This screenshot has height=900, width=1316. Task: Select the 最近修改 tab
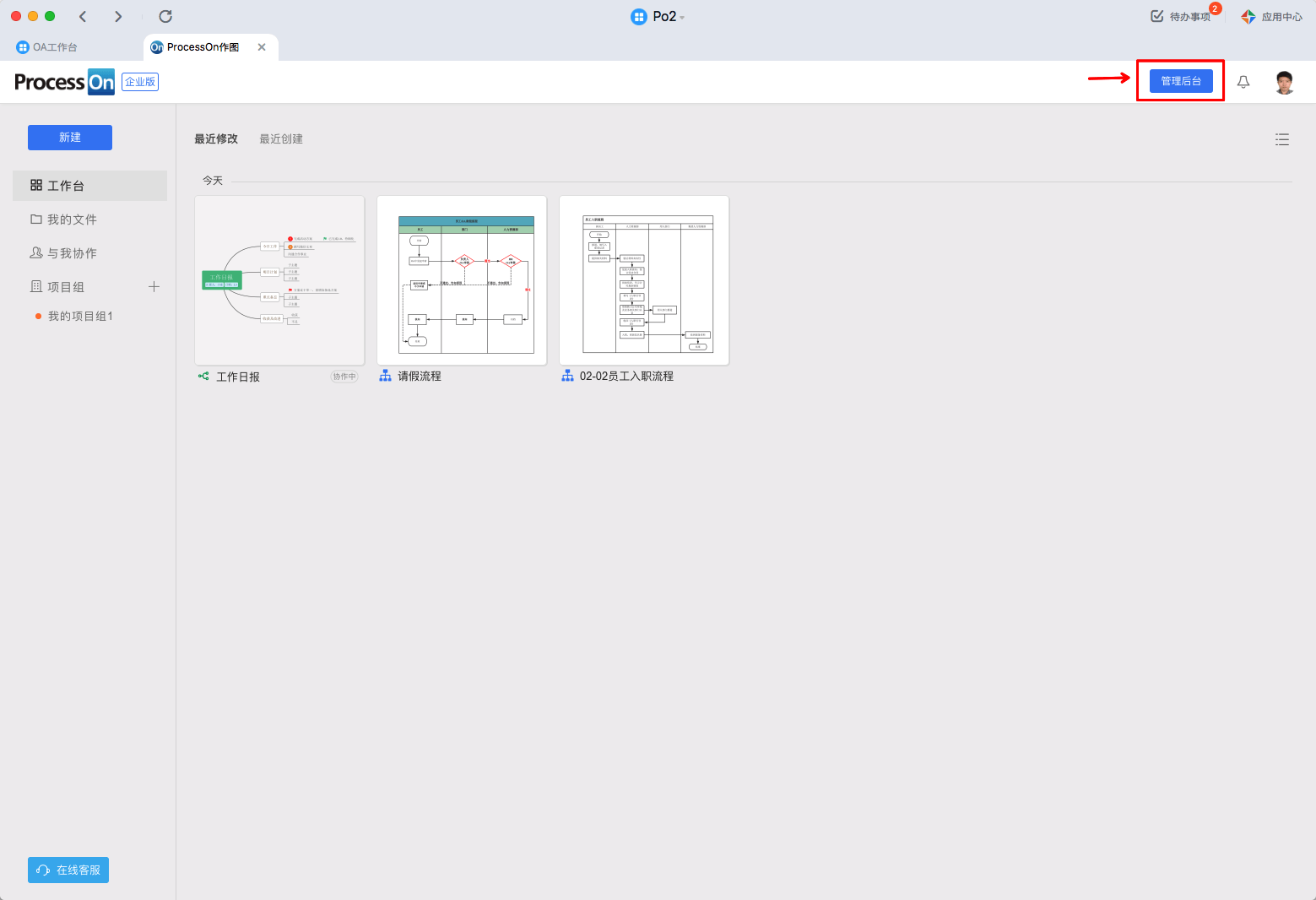tap(216, 139)
